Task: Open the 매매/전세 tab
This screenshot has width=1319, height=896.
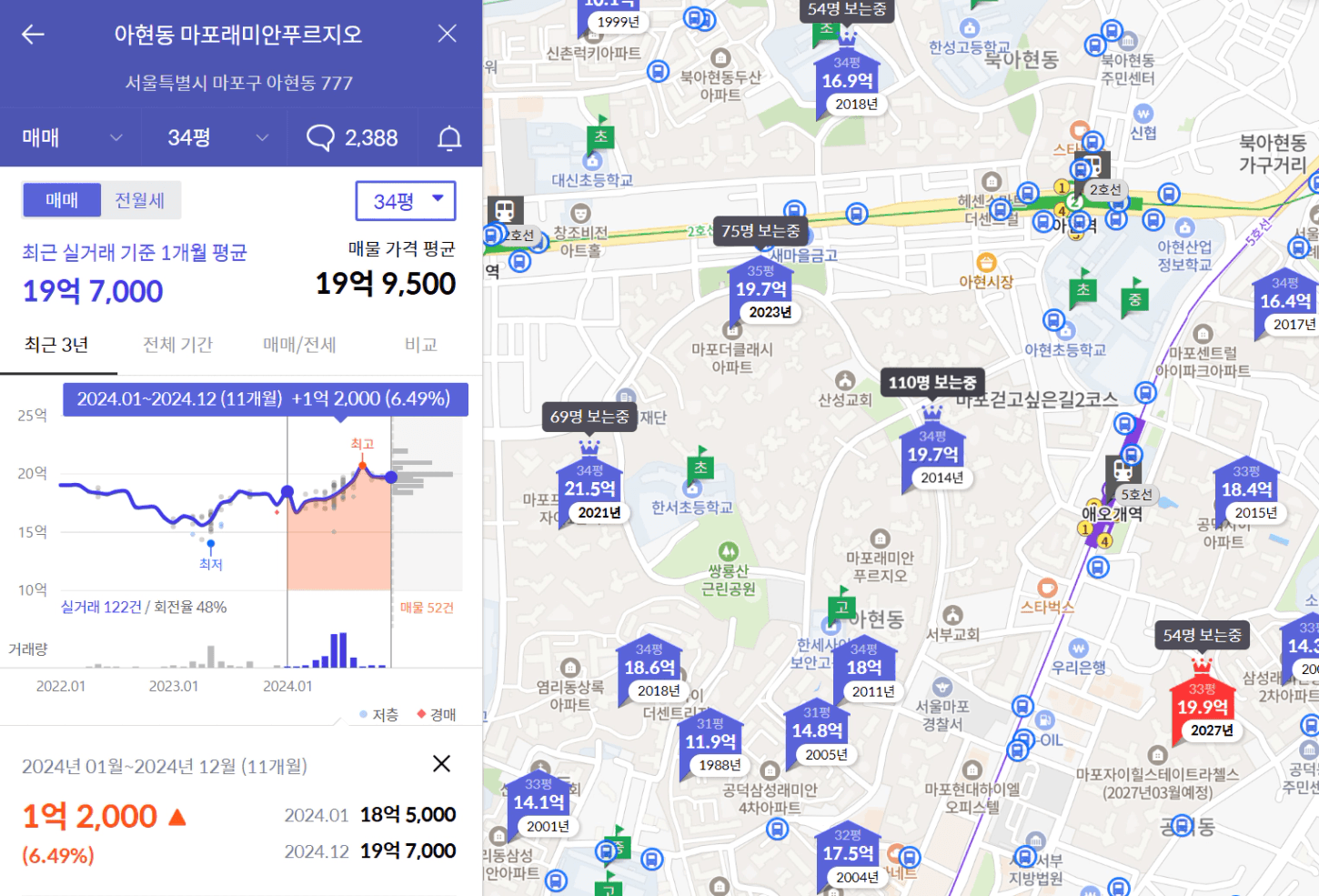Action: pos(299,345)
